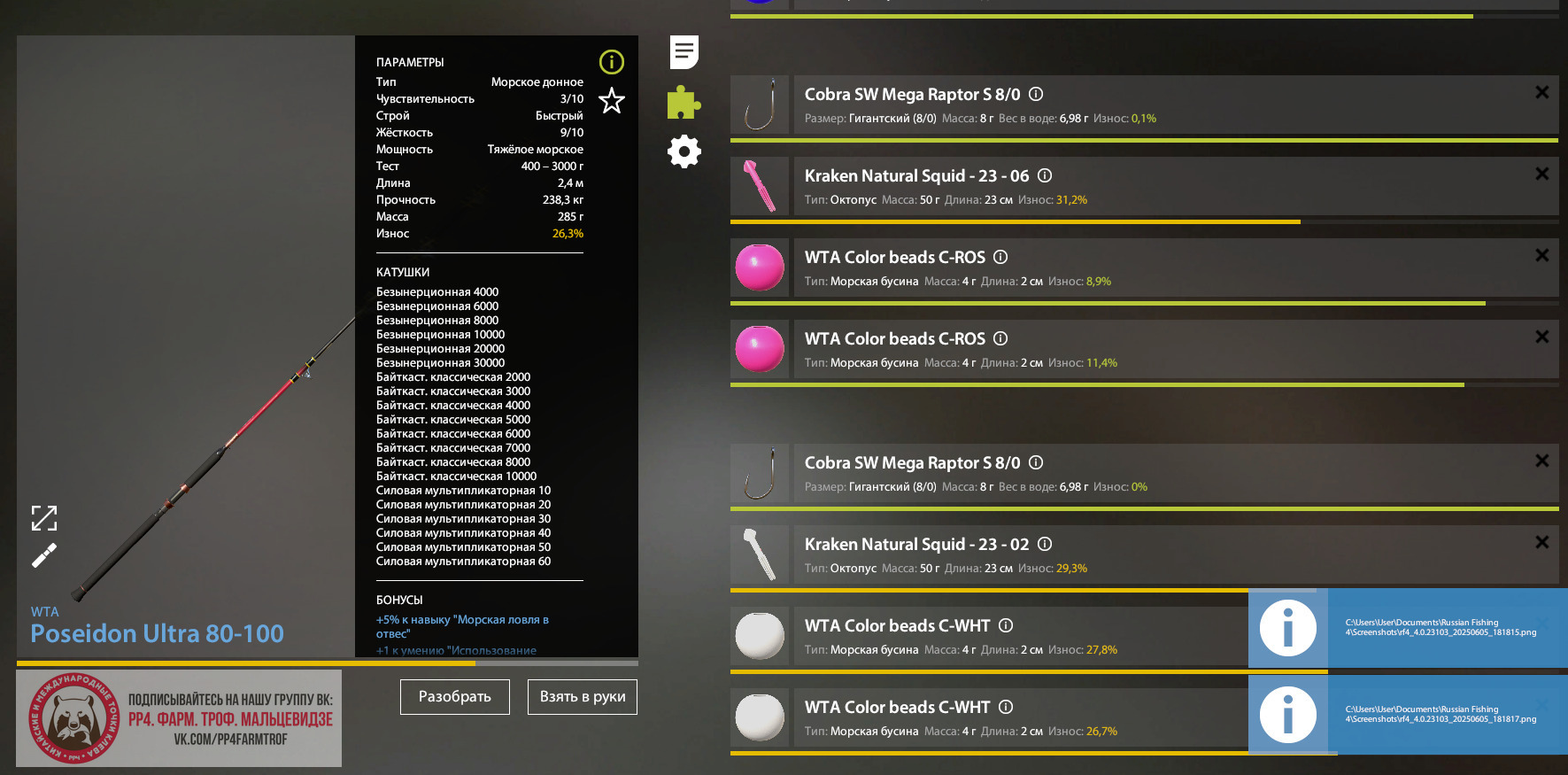Click the WTA brand label above rod name
Image resolution: width=1568 pixels, height=775 pixels.
(44, 611)
